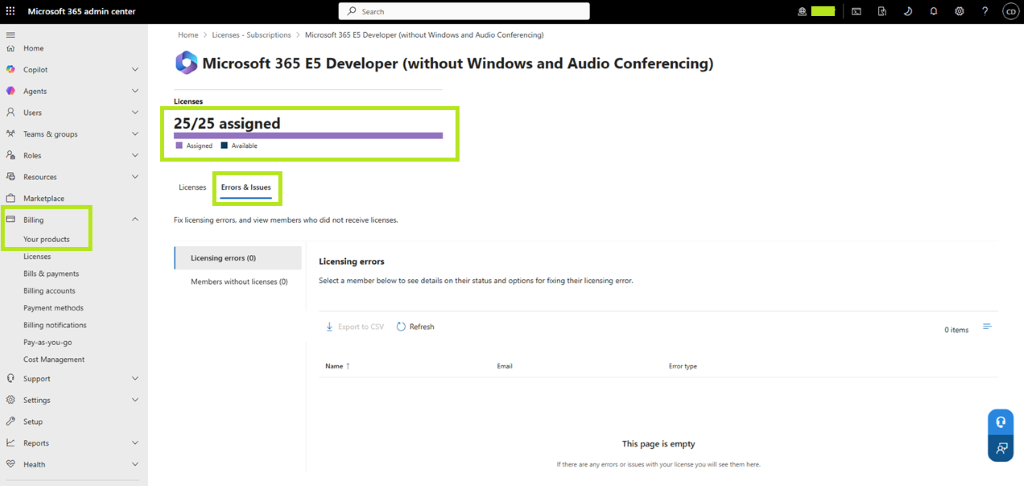The height and width of the screenshot is (486, 1024).
Task: Click the Error type column header
Action: click(x=683, y=366)
